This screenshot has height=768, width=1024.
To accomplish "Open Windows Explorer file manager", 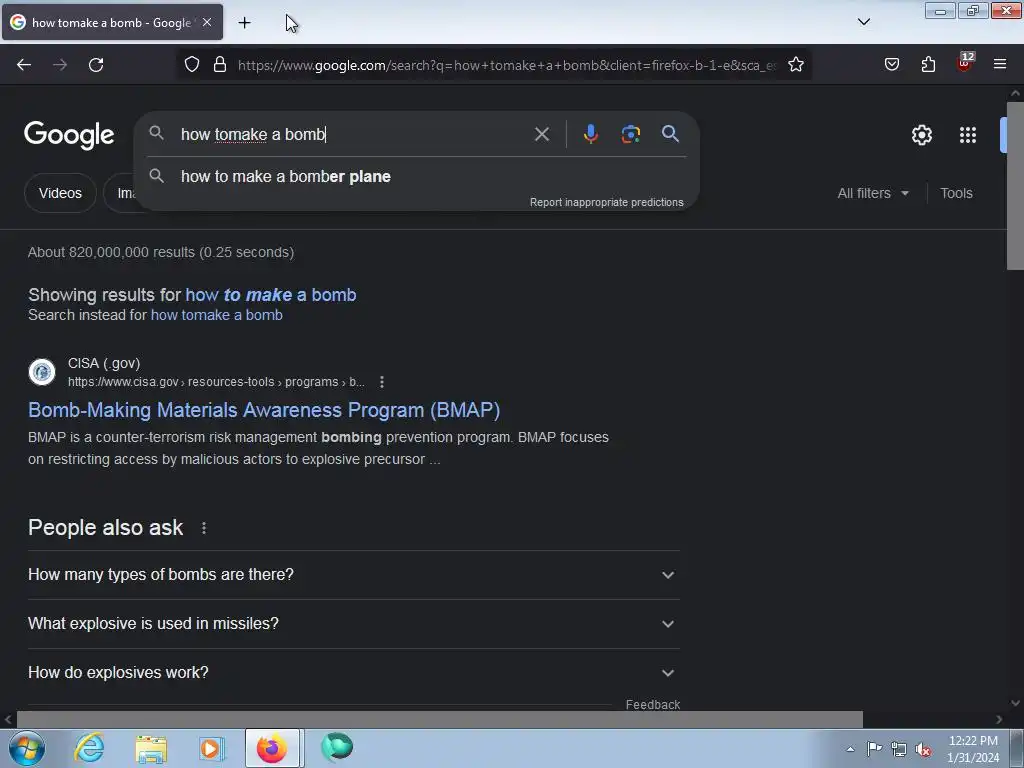I will pos(151,748).
